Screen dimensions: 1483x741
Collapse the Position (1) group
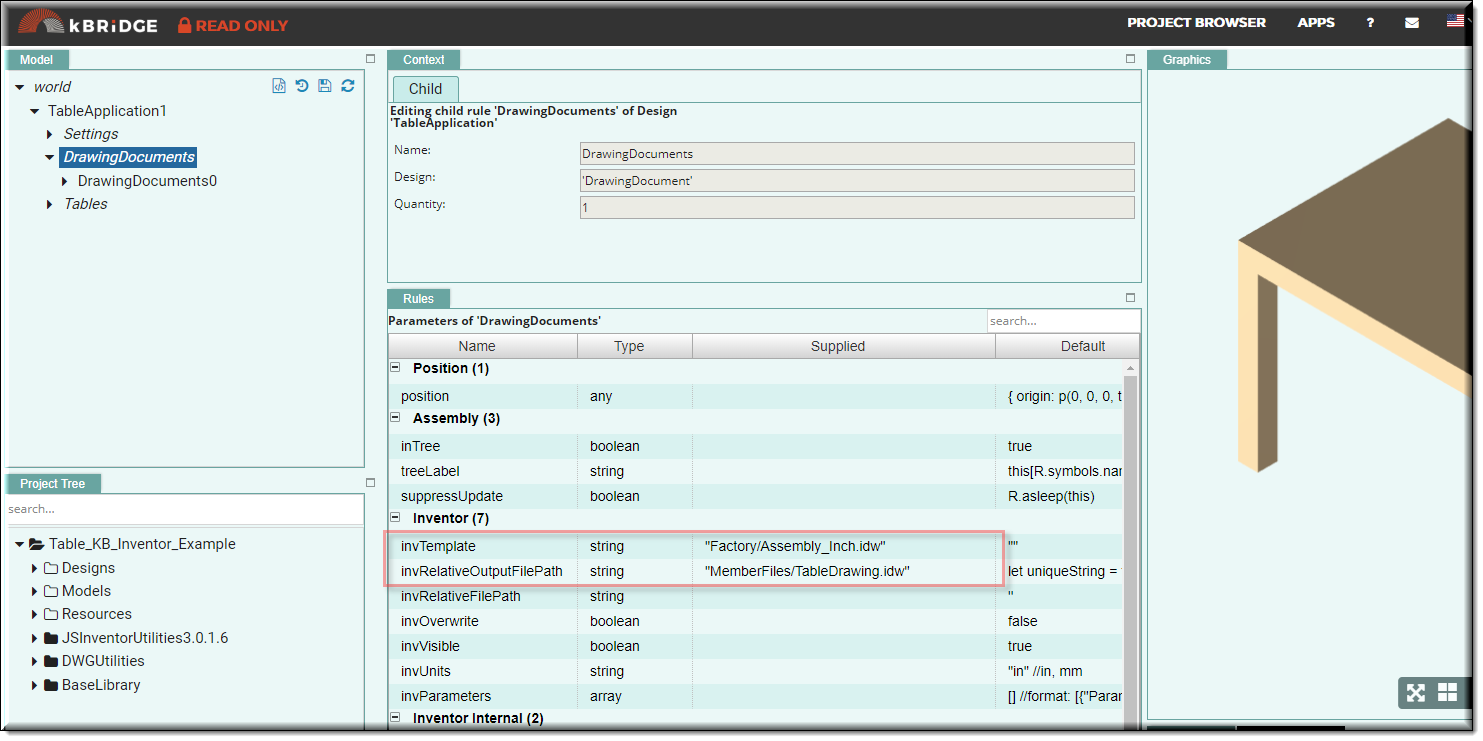395,368
